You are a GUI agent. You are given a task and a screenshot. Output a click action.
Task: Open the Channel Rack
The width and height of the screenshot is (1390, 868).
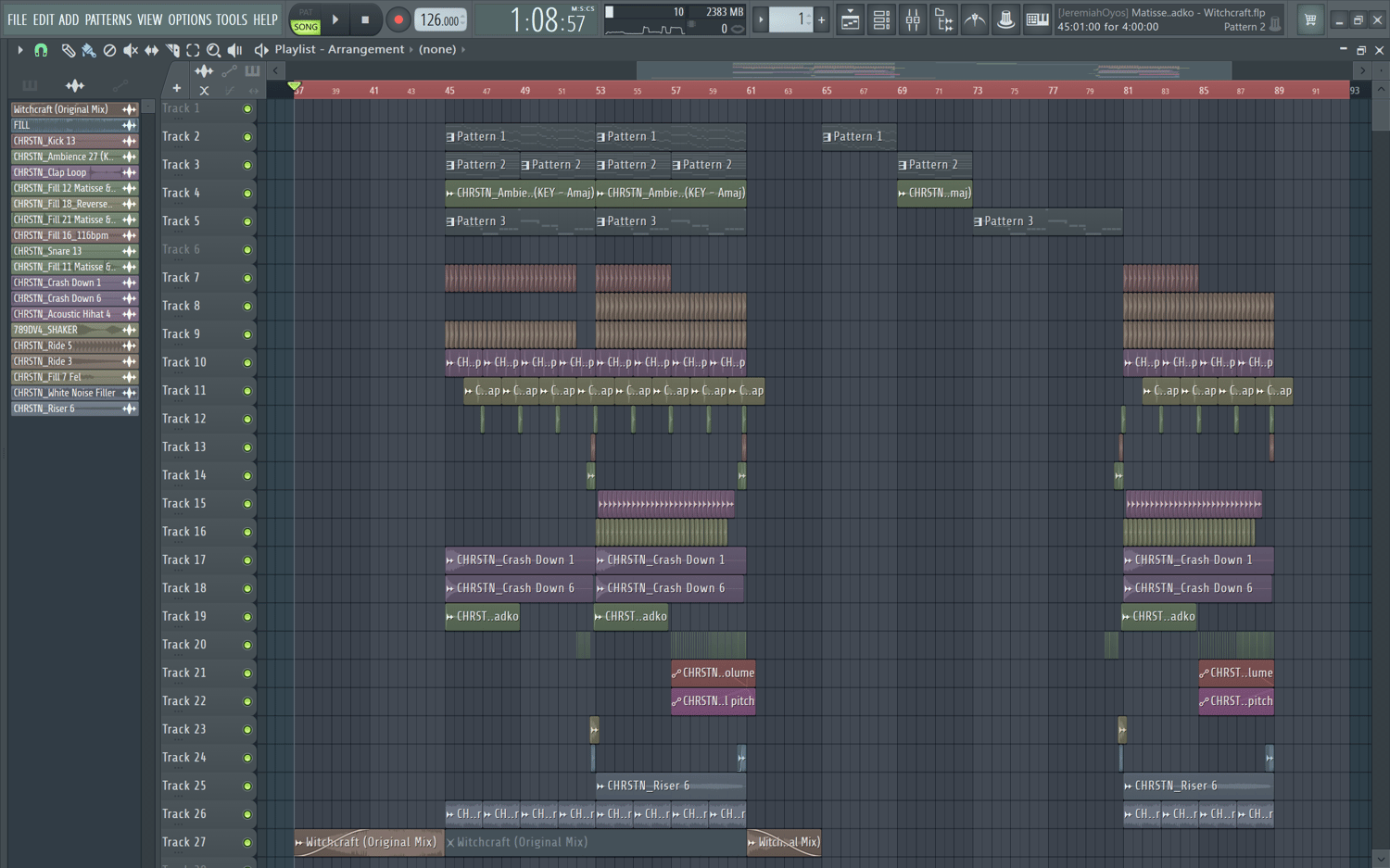[x=881, y=19]
